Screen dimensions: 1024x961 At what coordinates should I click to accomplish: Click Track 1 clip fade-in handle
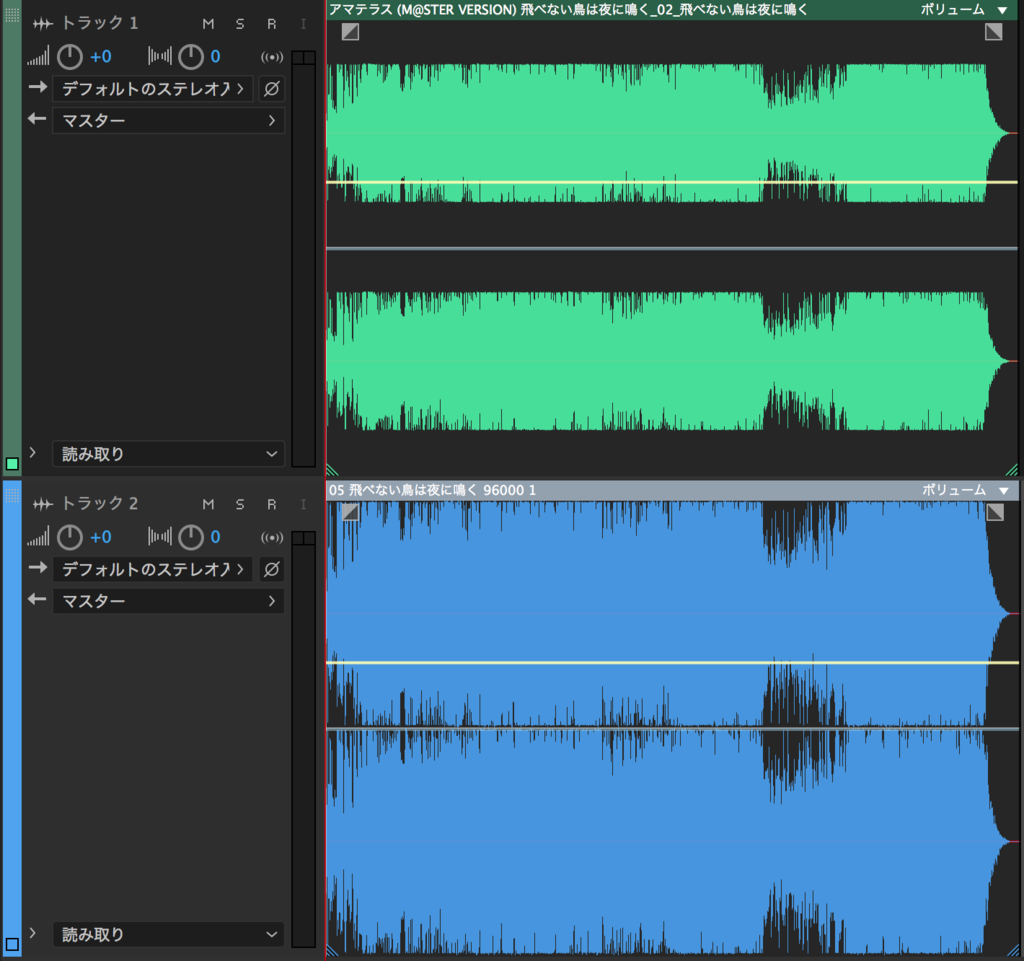tap(351, 31)
